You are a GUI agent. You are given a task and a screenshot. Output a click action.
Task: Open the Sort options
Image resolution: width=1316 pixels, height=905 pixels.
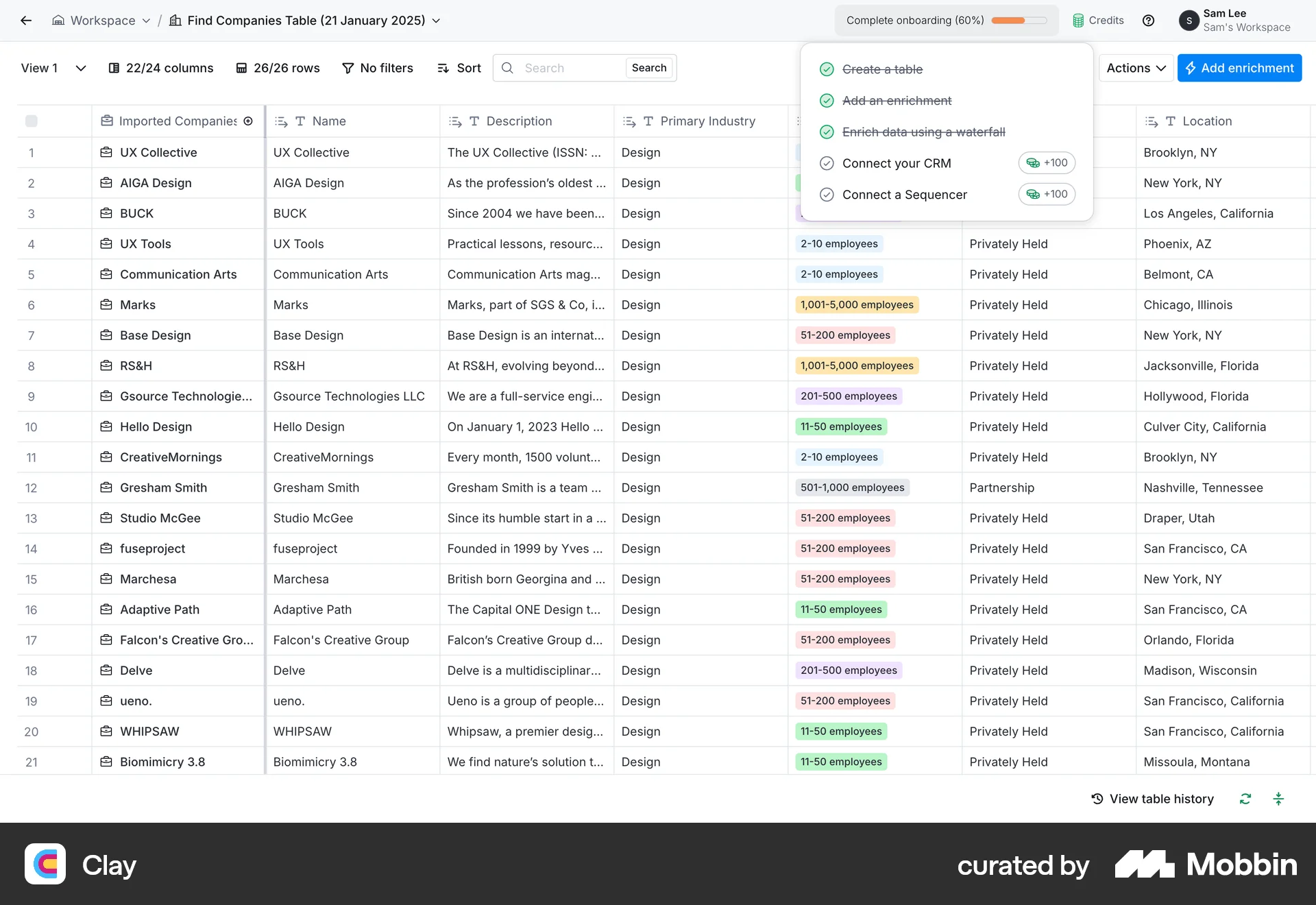[x=459, y=68]
